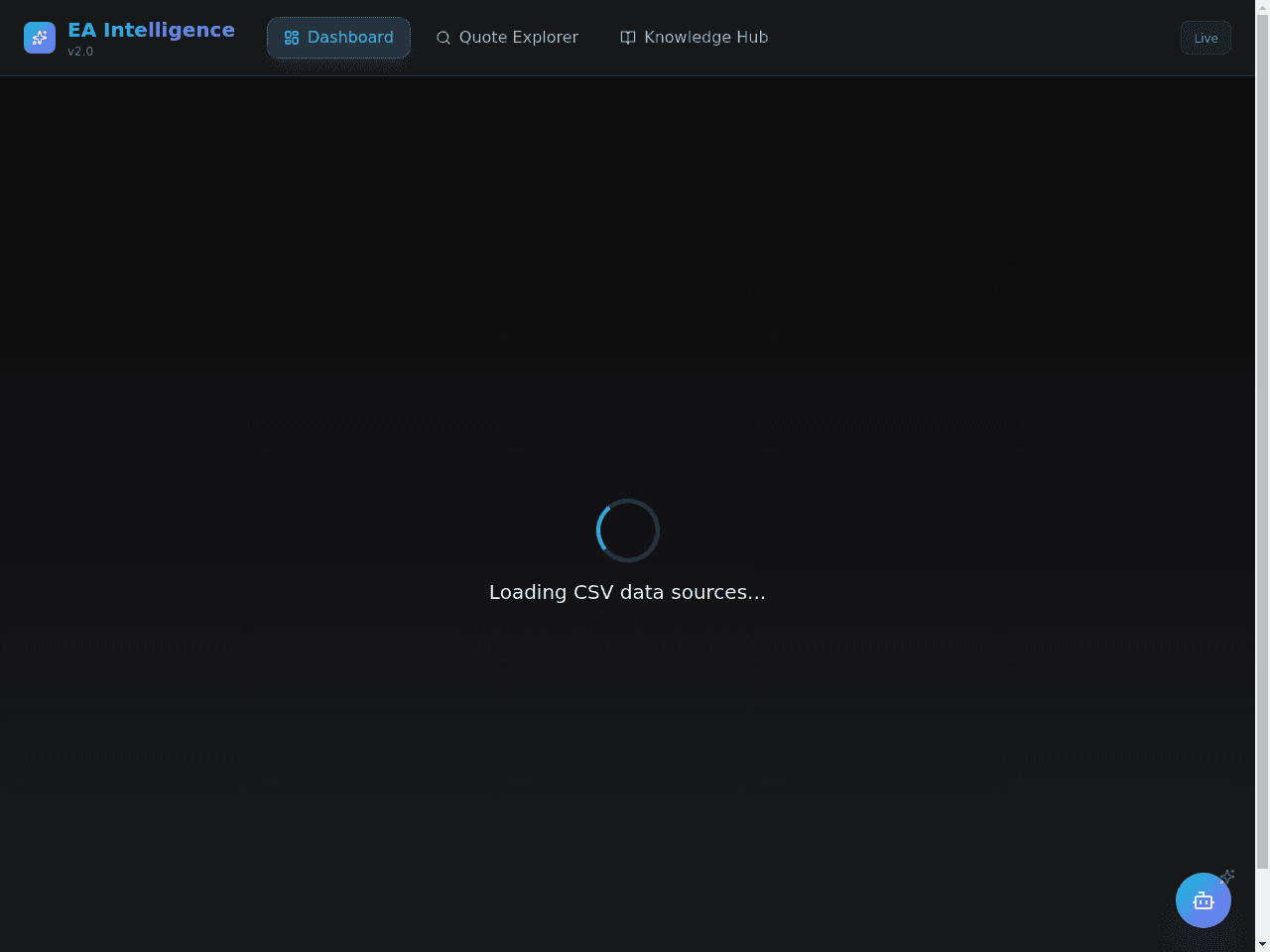The height and width of the screenshot is (952, 1270).
Task: Open the robot chat assistant button
Action: pos(1204,900)
